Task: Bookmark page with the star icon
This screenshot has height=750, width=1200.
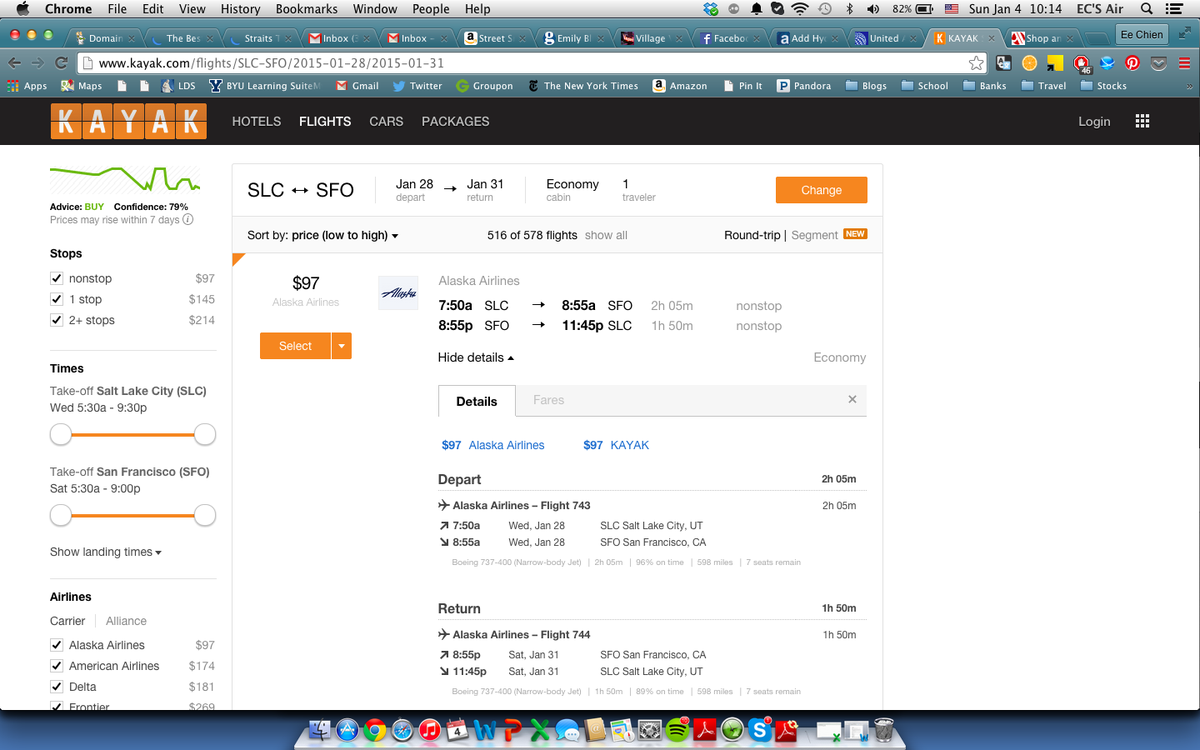Action: pyautogui.click(x=976, y=63)
